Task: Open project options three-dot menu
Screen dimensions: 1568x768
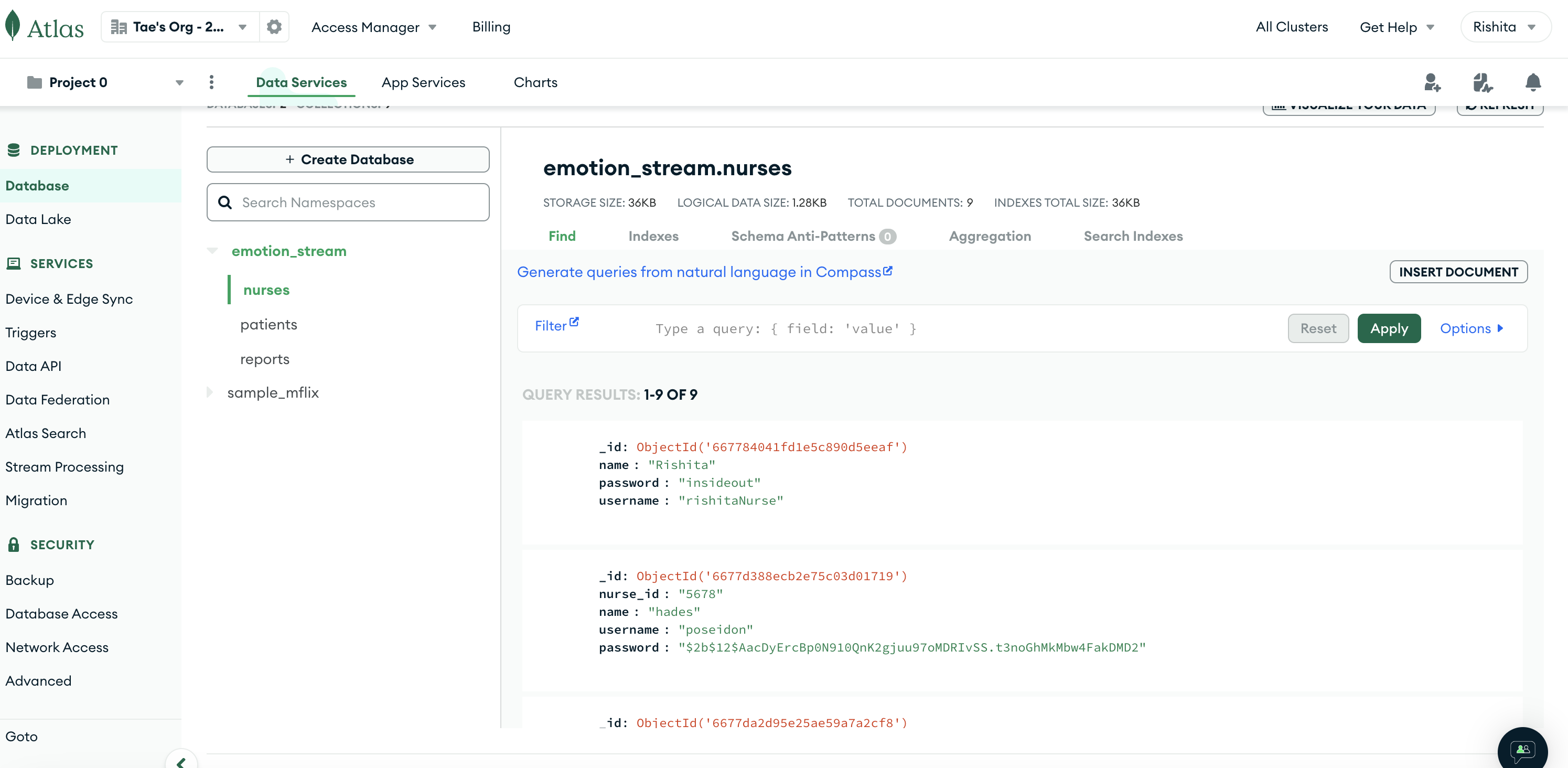Action: tap(211, 82)
